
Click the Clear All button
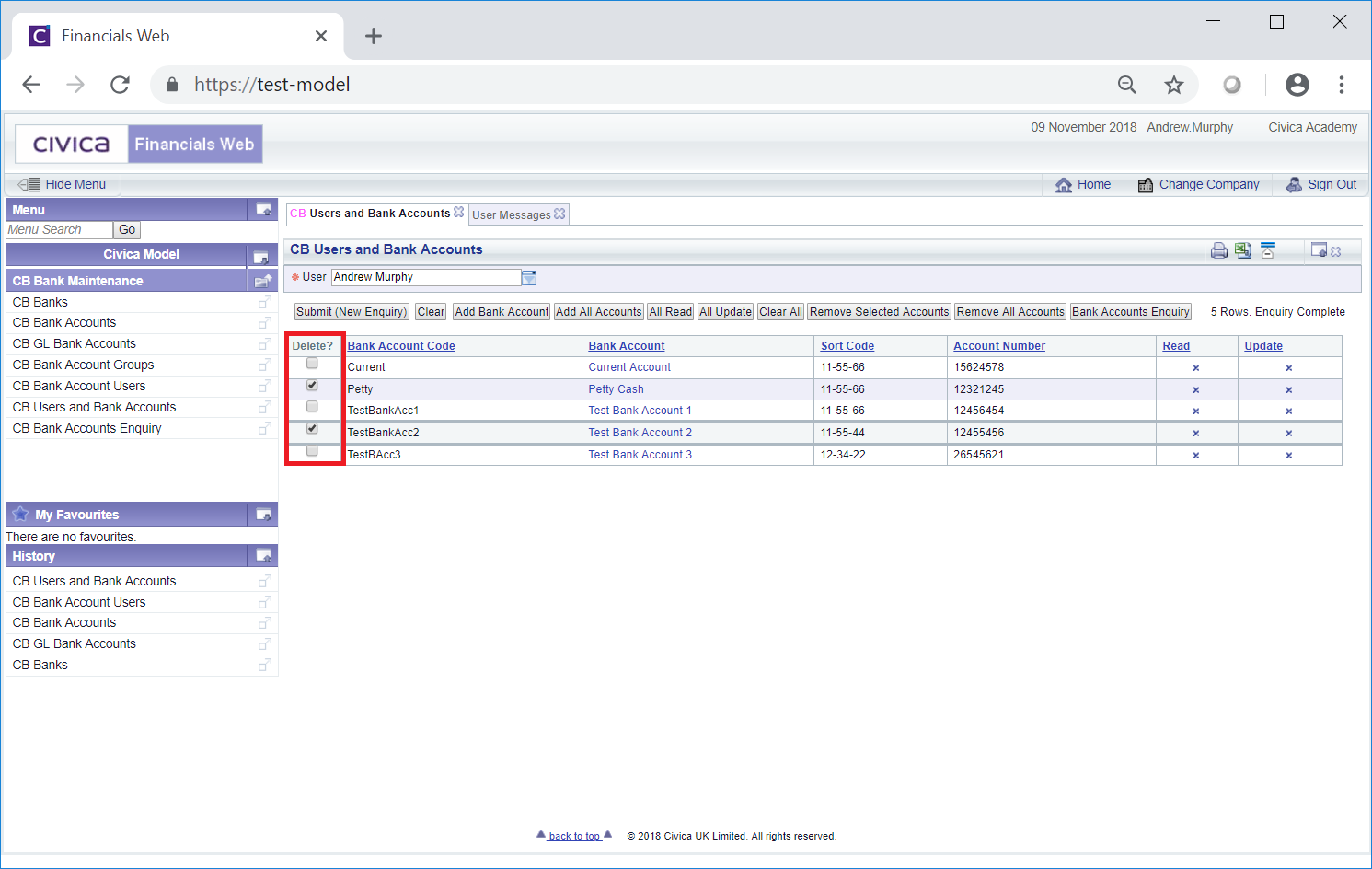[x=781, y=312]
